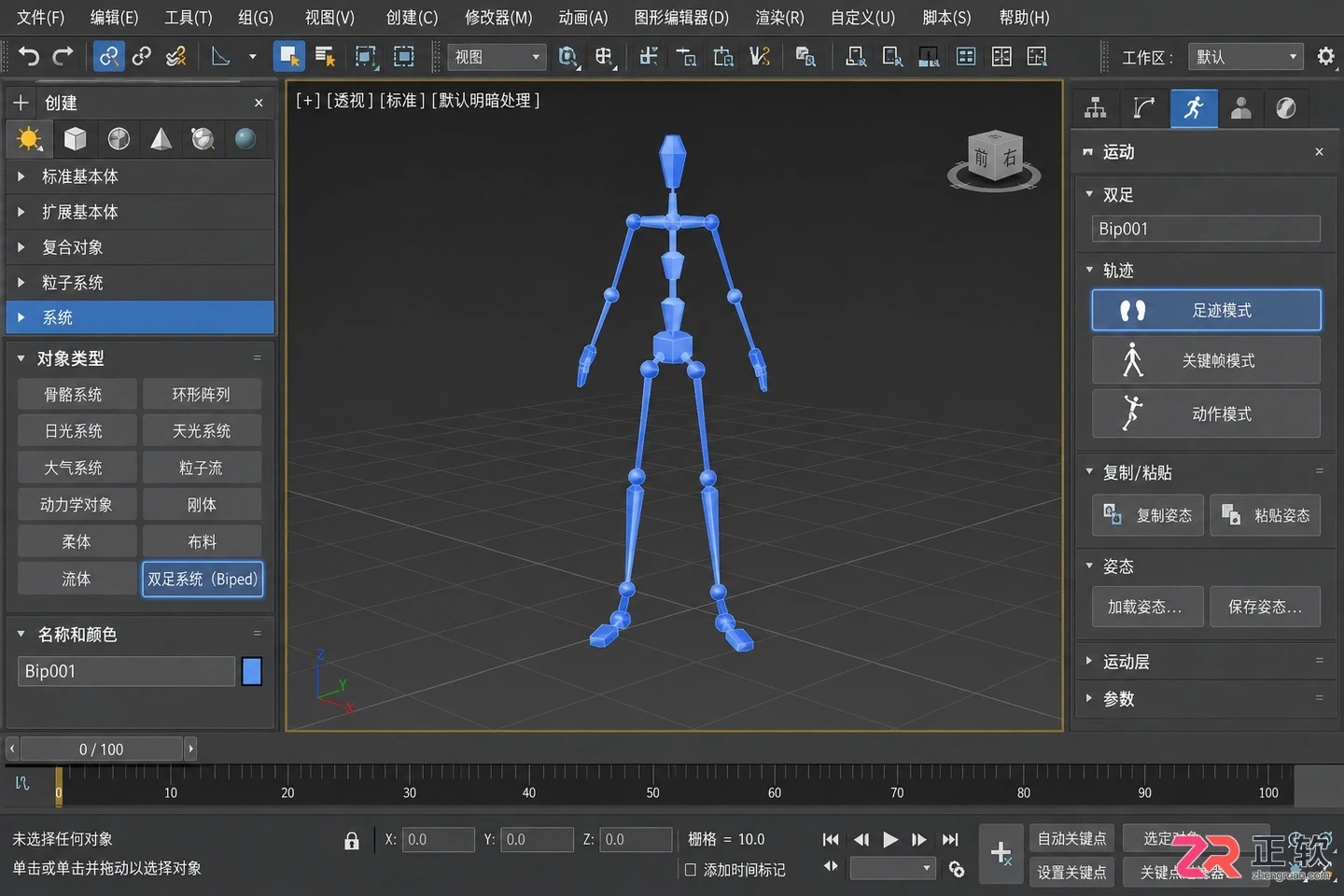Click the Redo arrow icon
The width and height of the screenshot is (1344, 896).
tap(63, 57)
